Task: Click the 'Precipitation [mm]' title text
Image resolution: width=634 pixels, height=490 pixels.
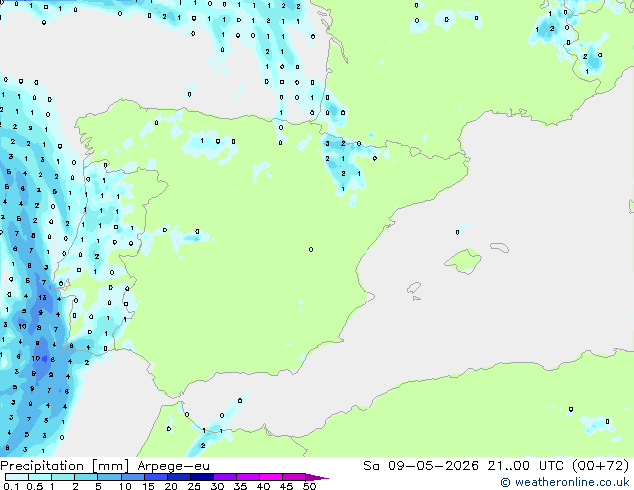Action: click(x=65, y=466)
